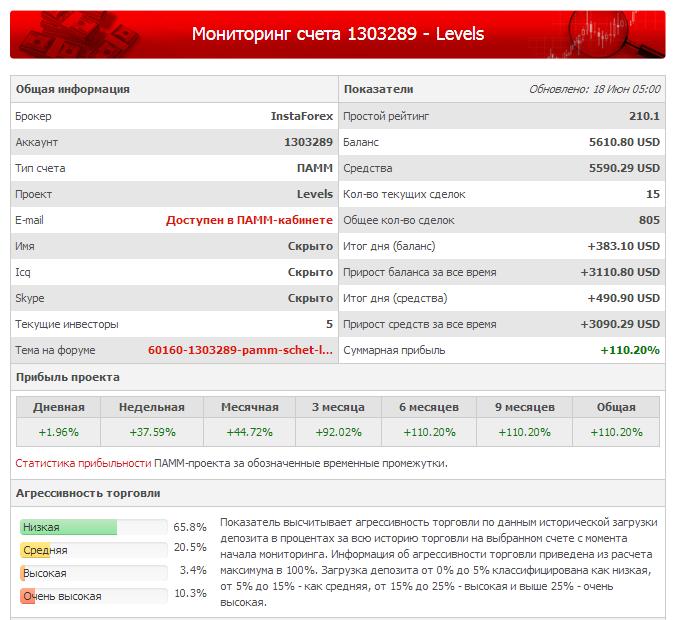Click the 'Высокая' aggressiveness bar
The height and width of the screenshot is (620, 674).
point(94,573)
